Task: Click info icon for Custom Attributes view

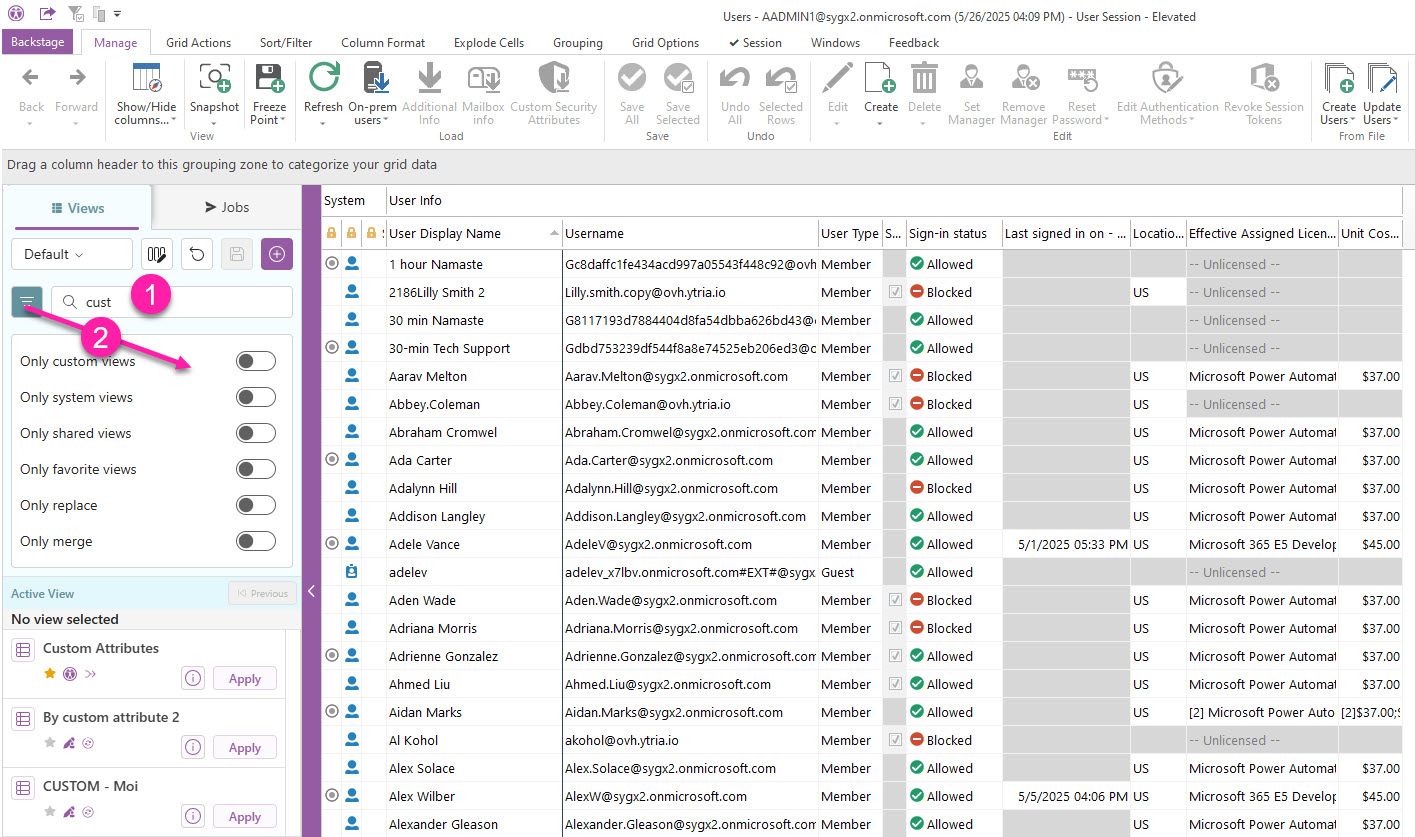Action: [x=194, y=678]
